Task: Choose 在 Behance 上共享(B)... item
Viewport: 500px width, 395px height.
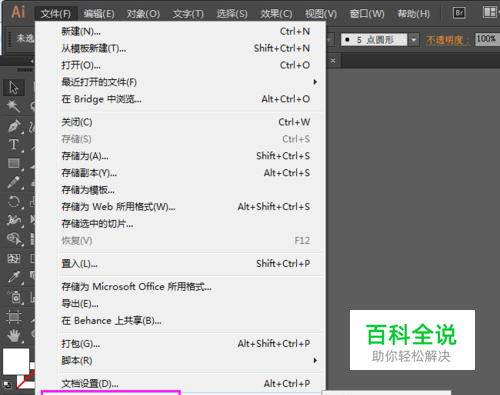Action: click(x=180, y=321)
